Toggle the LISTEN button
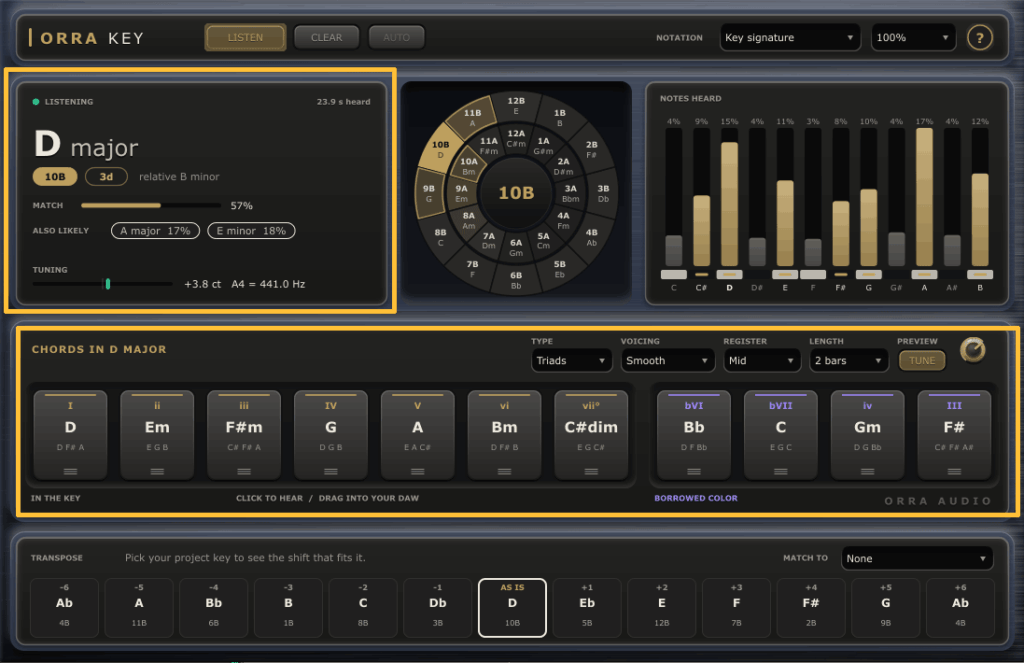The image size is (1024, 663). (x=246, y=37)
